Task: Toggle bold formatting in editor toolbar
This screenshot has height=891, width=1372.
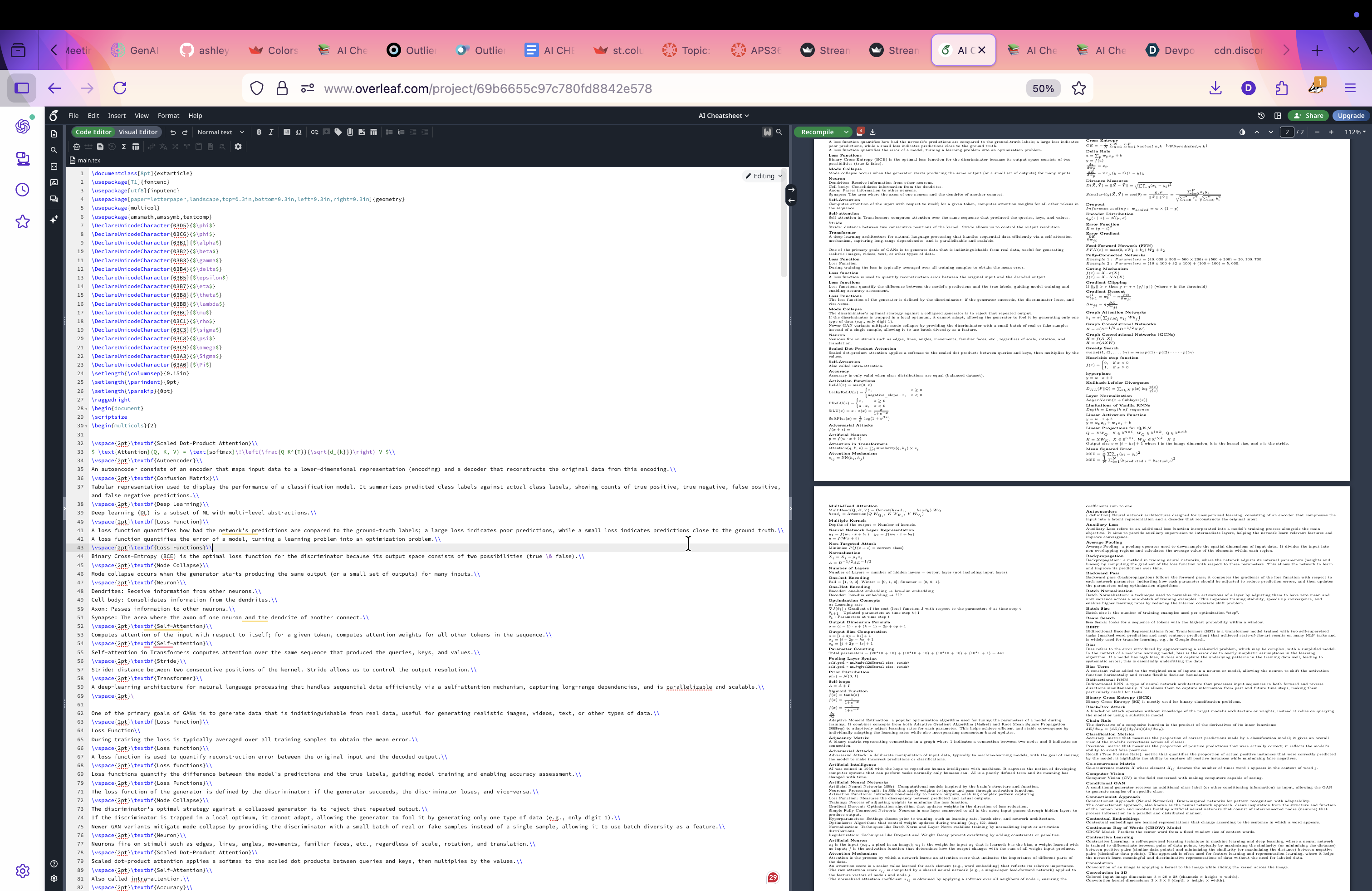Action: tap(259, 132)
